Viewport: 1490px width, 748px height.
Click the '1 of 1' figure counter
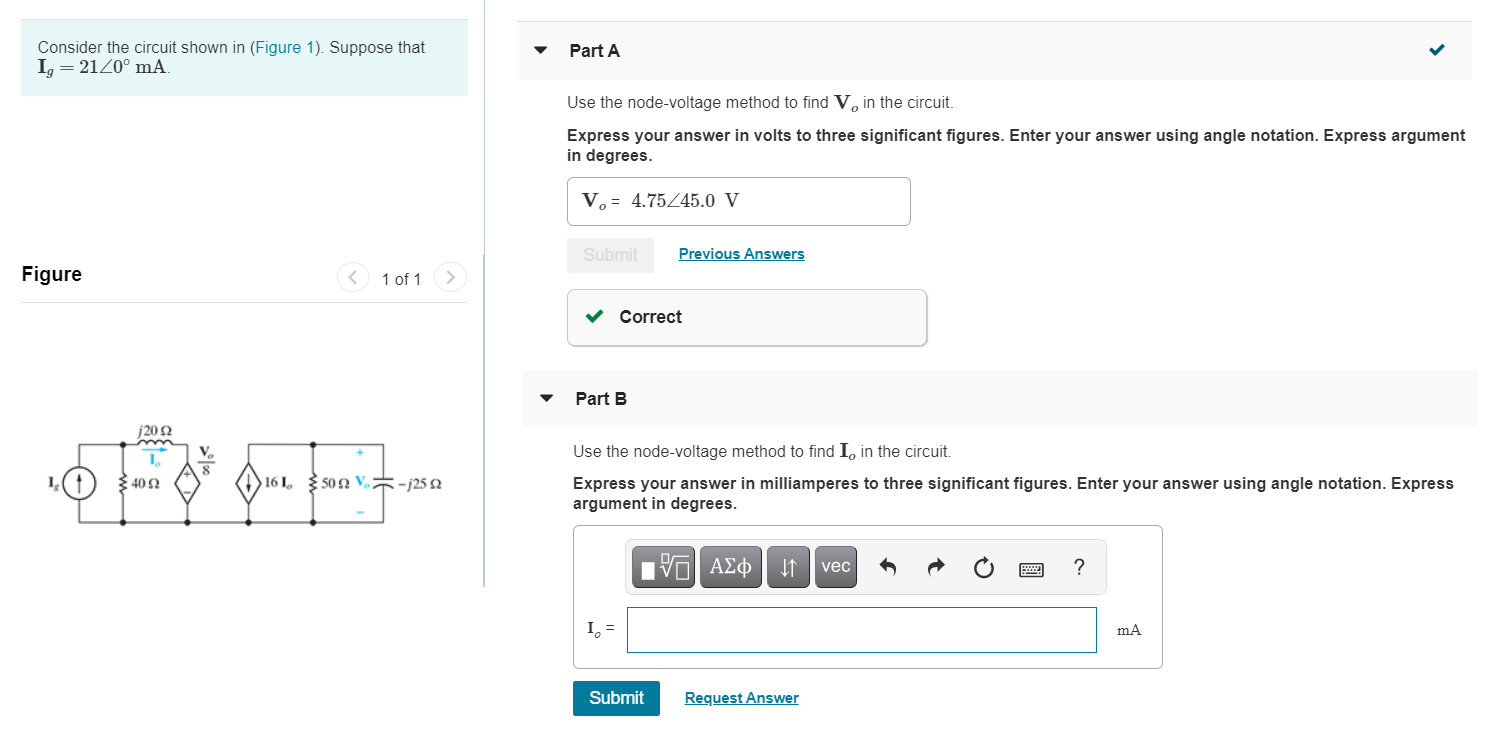(x=401, y=279)
